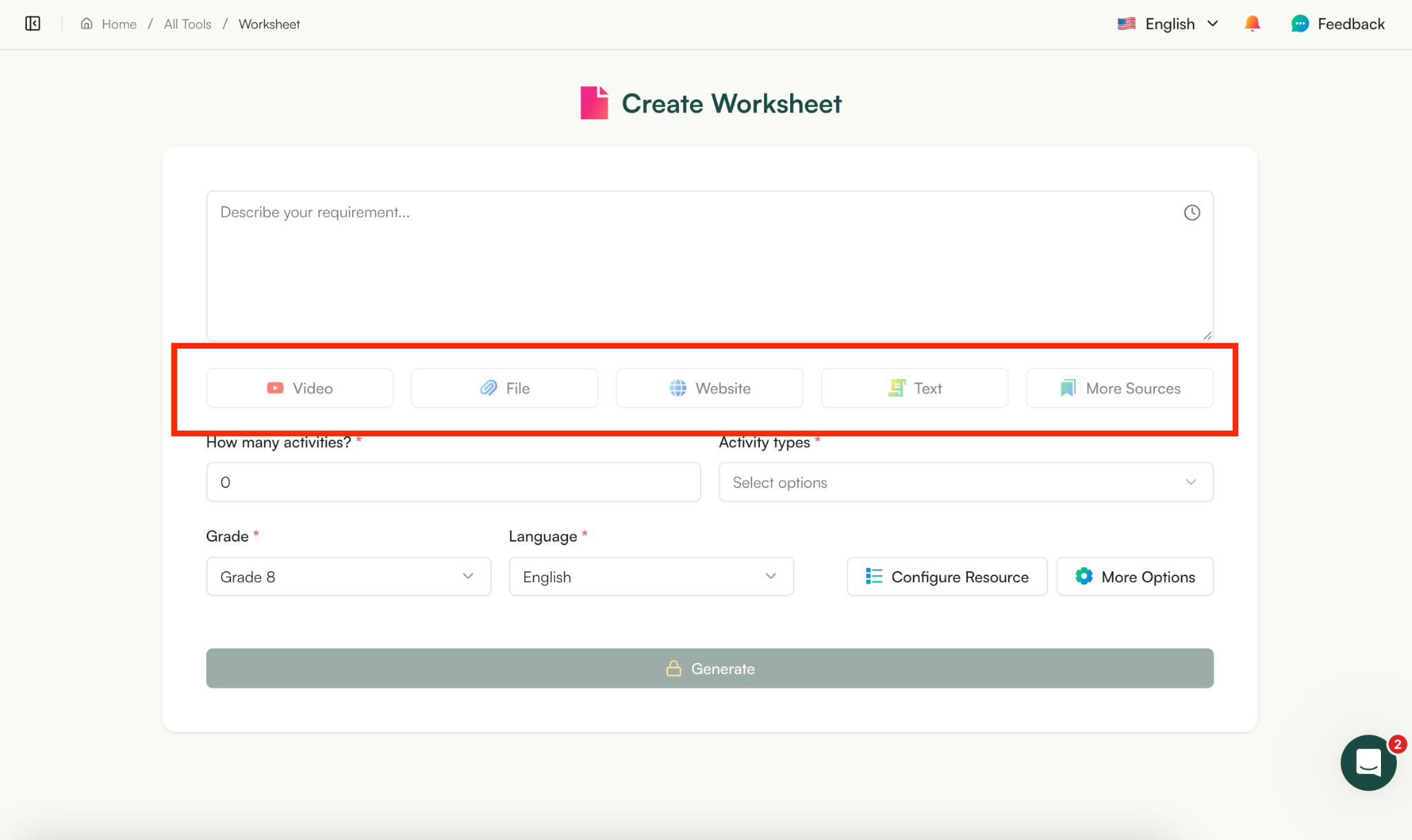Open the Grade 8 dropdown

pyautogui.click(x=348, y=577)
